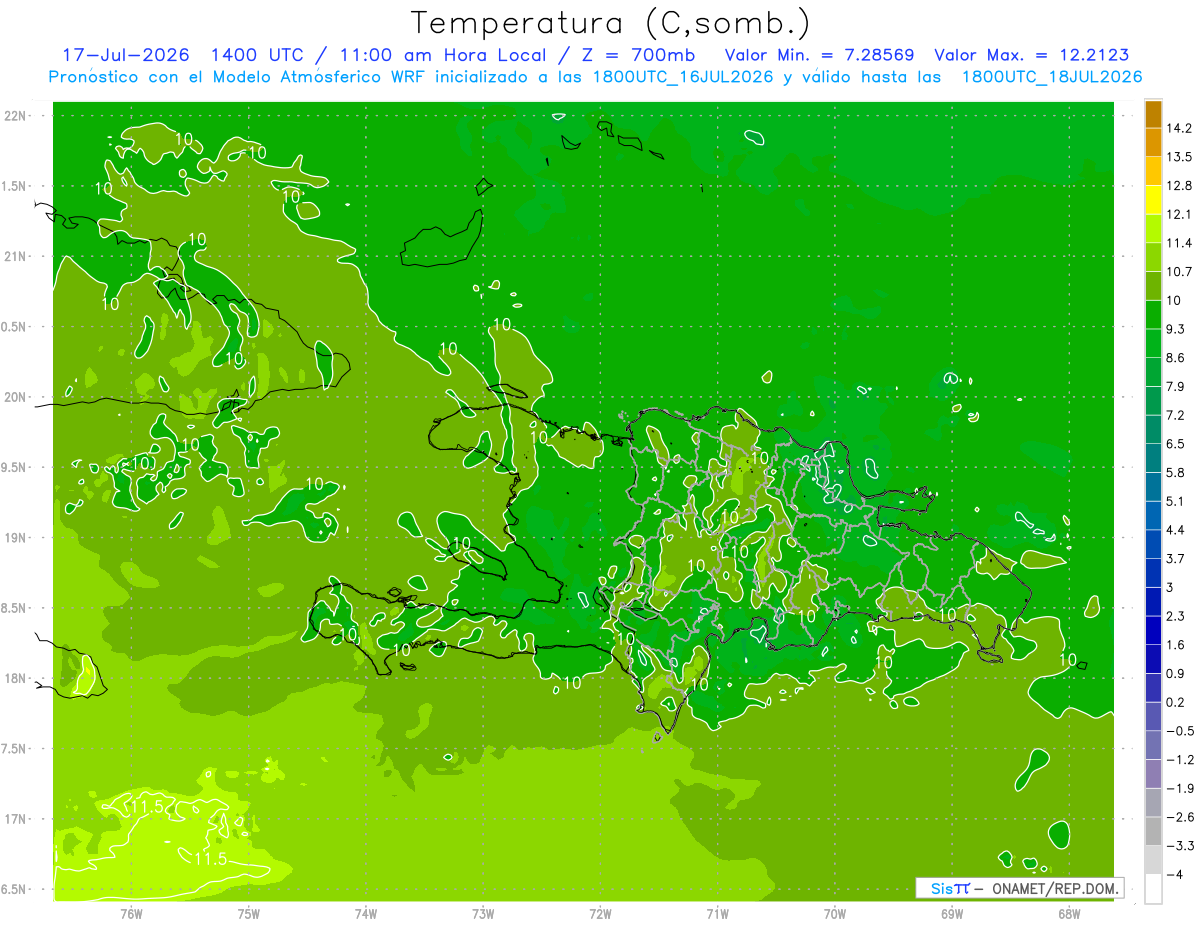Pick the gray swatch between -2.6 and -3.3

1153,831
